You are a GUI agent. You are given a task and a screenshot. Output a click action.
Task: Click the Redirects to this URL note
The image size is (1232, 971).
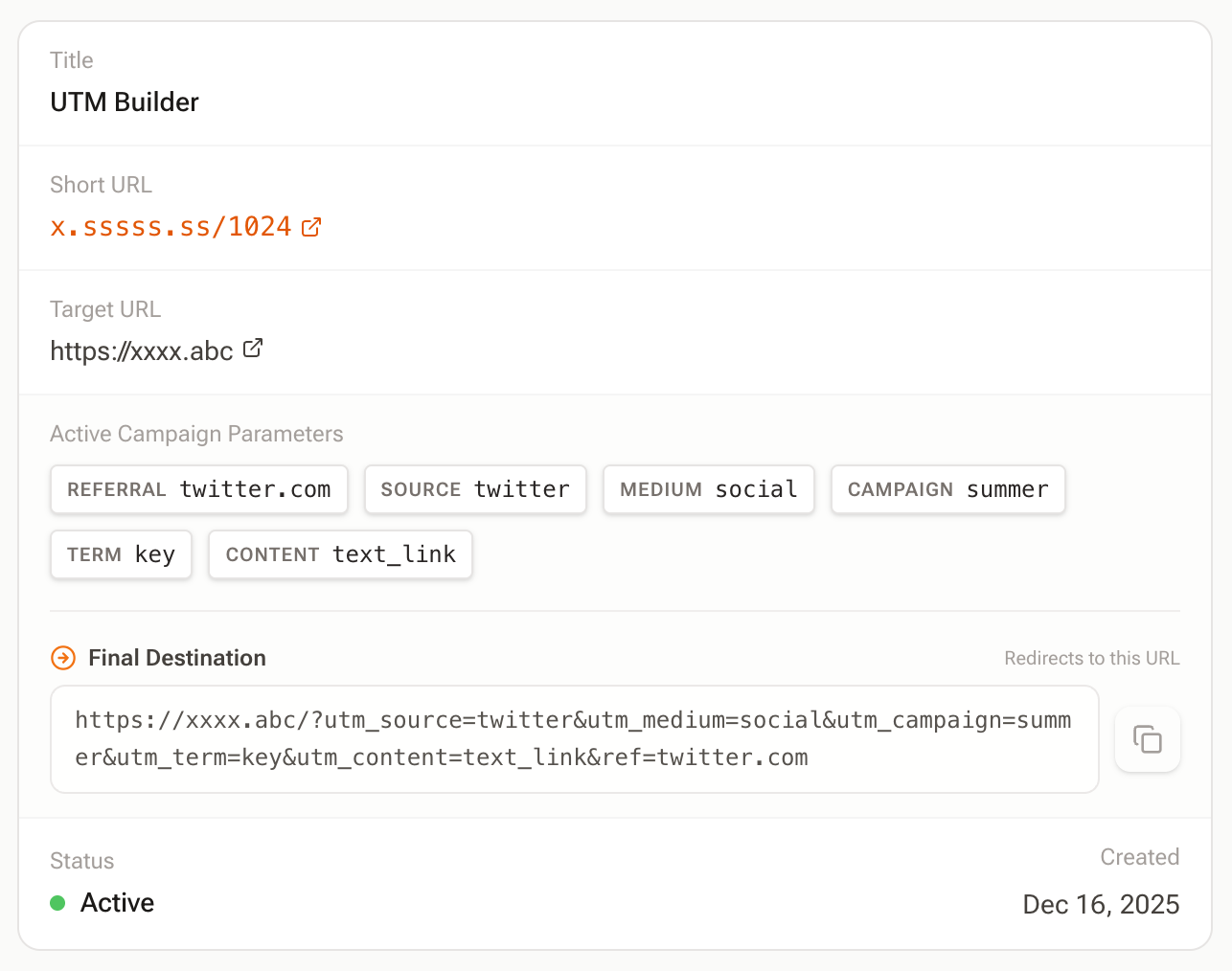1091,658
